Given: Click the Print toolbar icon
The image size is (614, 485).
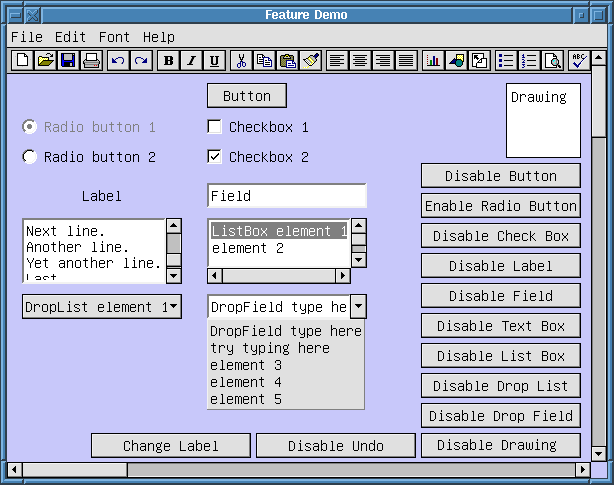Looking at the screenshot, I should click(92, 61).
